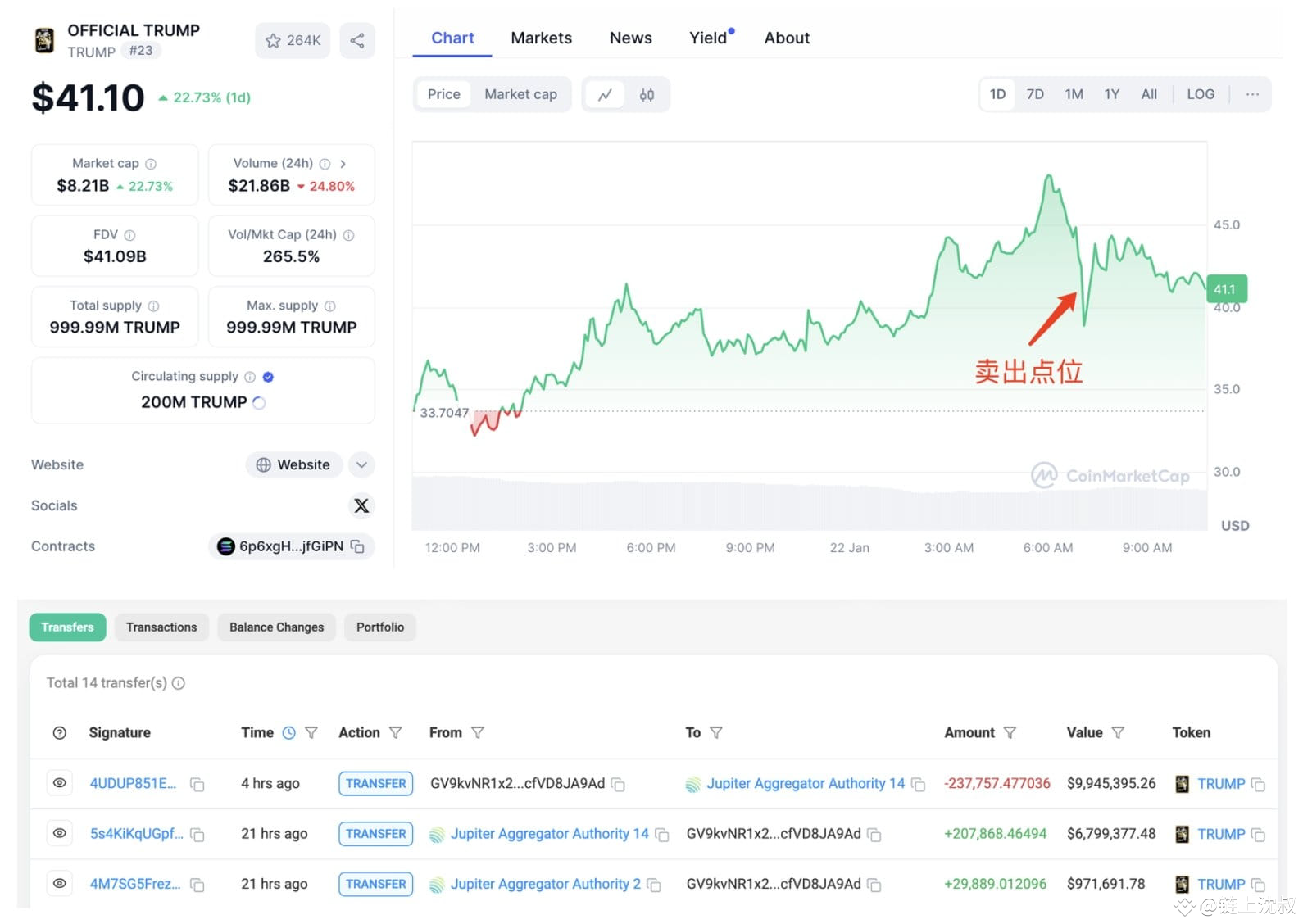
Task: Open From column filter
Action: tap(478, 733)
